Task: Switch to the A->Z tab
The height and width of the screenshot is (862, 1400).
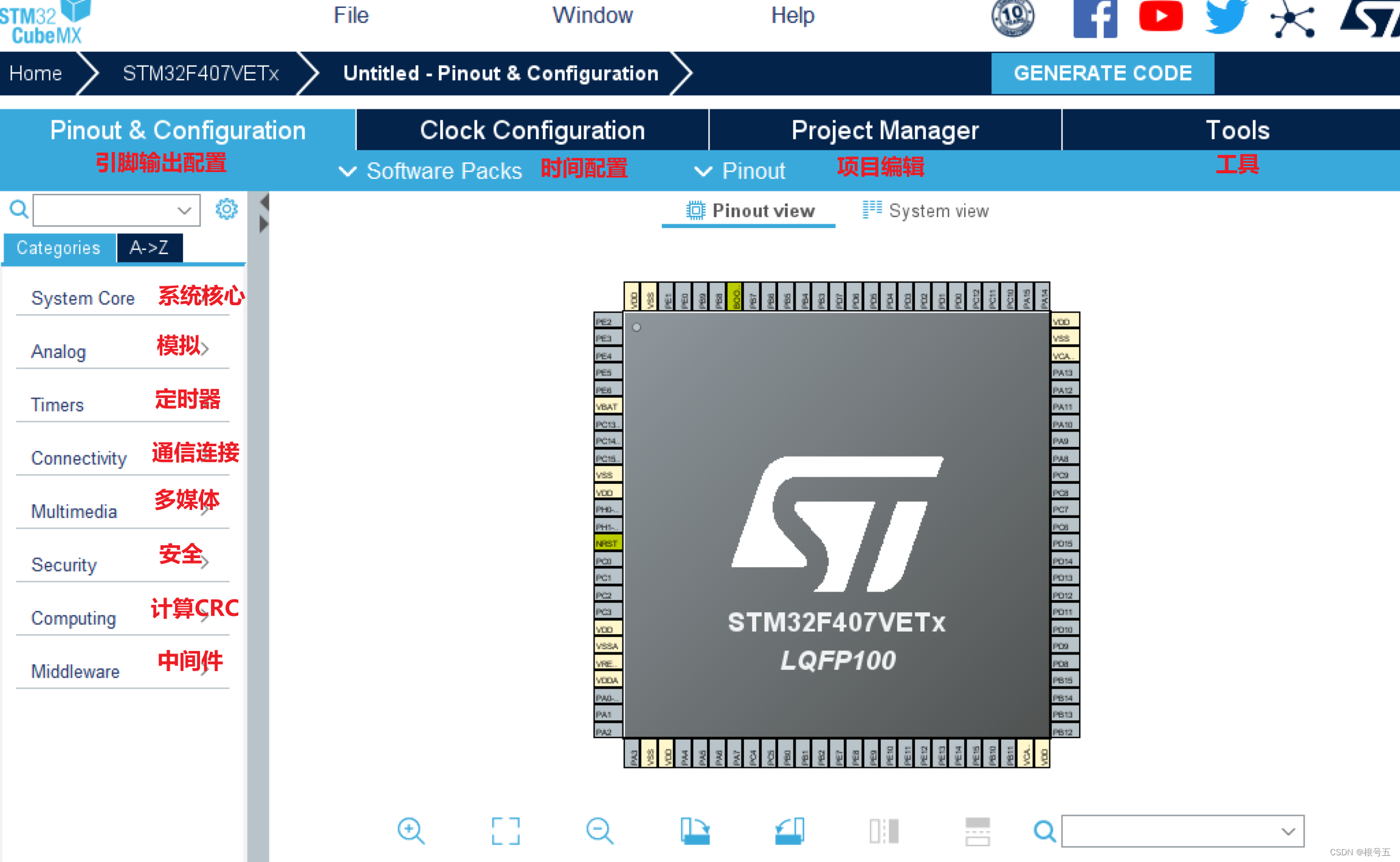Action: [x=149, y=248]
